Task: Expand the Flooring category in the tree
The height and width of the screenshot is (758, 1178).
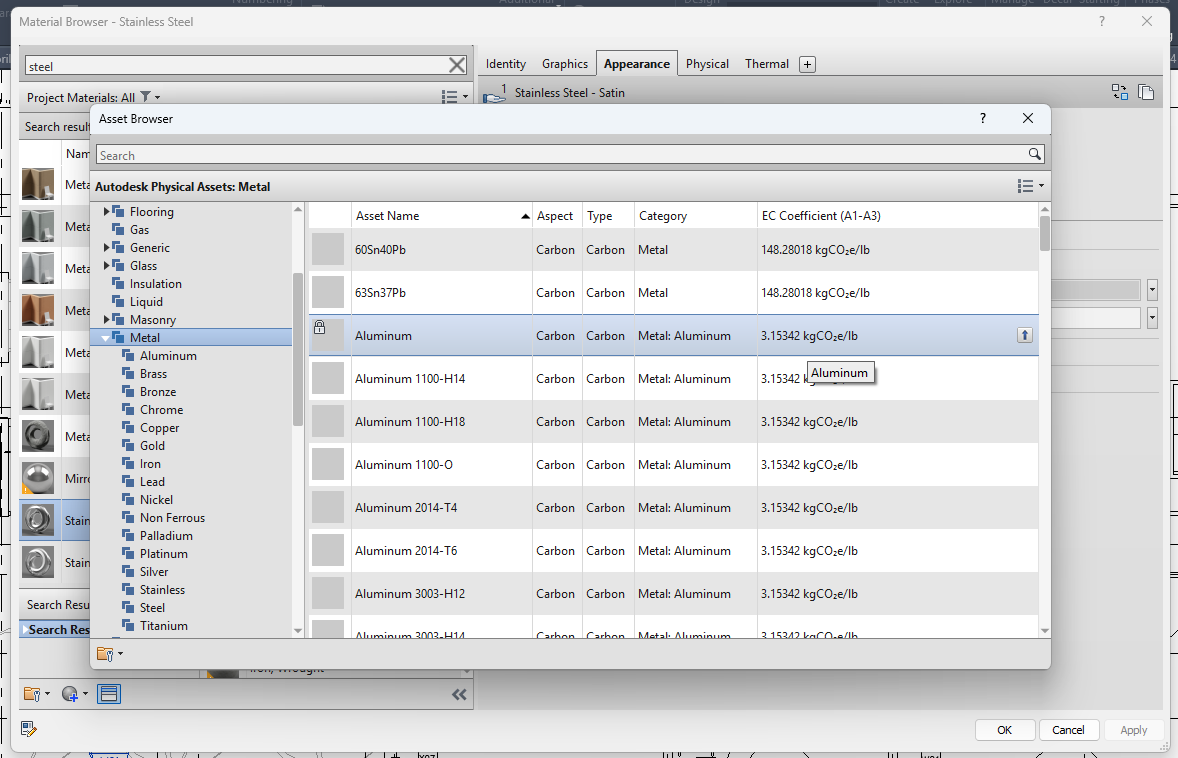Action: click(x=106, y=211)
